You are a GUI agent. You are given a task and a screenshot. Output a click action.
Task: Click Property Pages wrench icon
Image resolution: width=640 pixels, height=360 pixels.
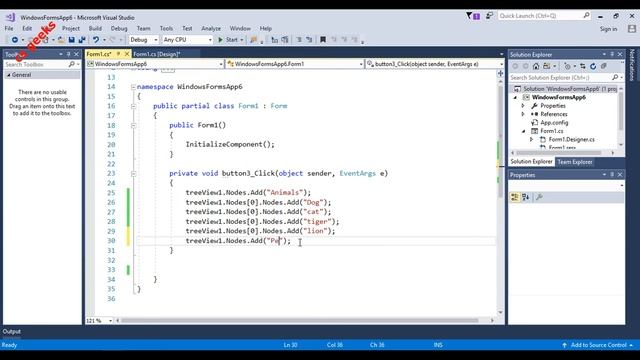coord(539,197)
